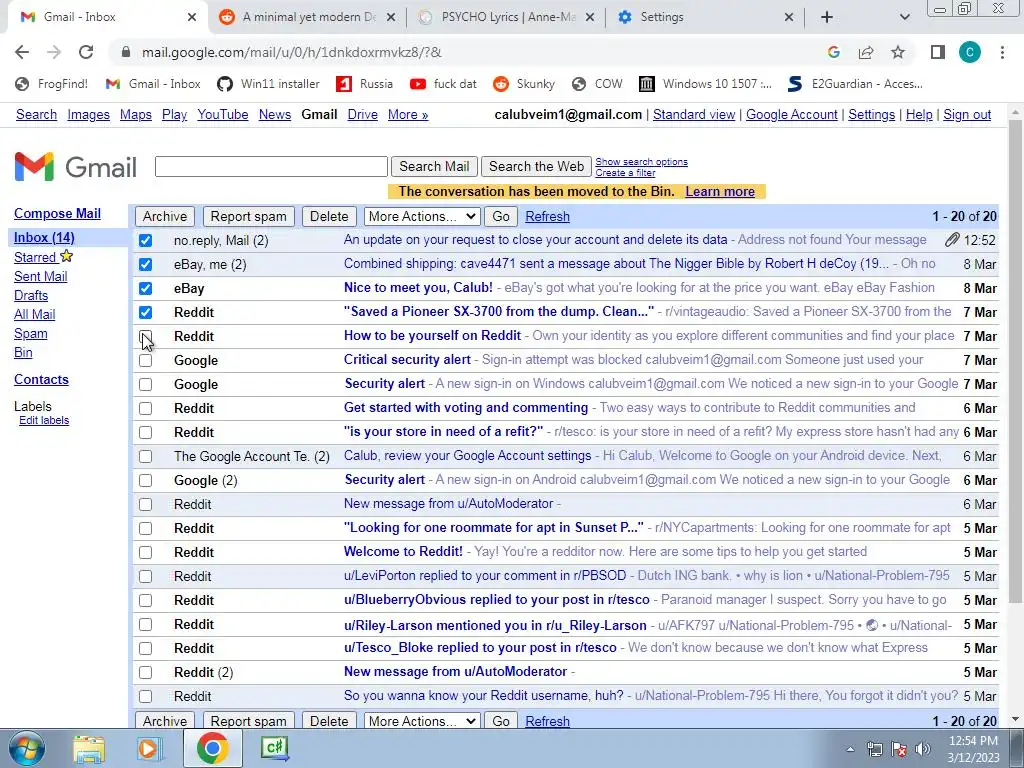Click the star icon next to Starred
1024x768 pixels.
pyautogui.click(x=67, y=256)
